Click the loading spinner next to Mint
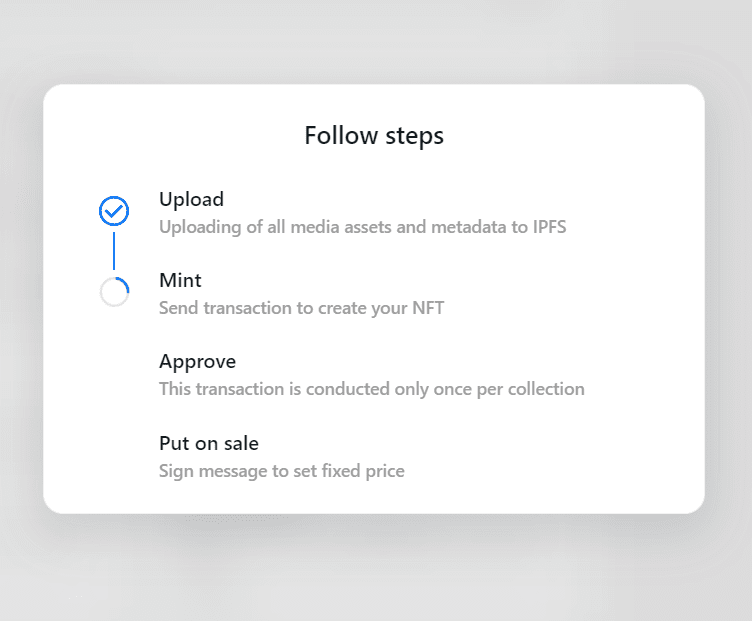The height and width of the screenshot is (621, 752). 114,292
